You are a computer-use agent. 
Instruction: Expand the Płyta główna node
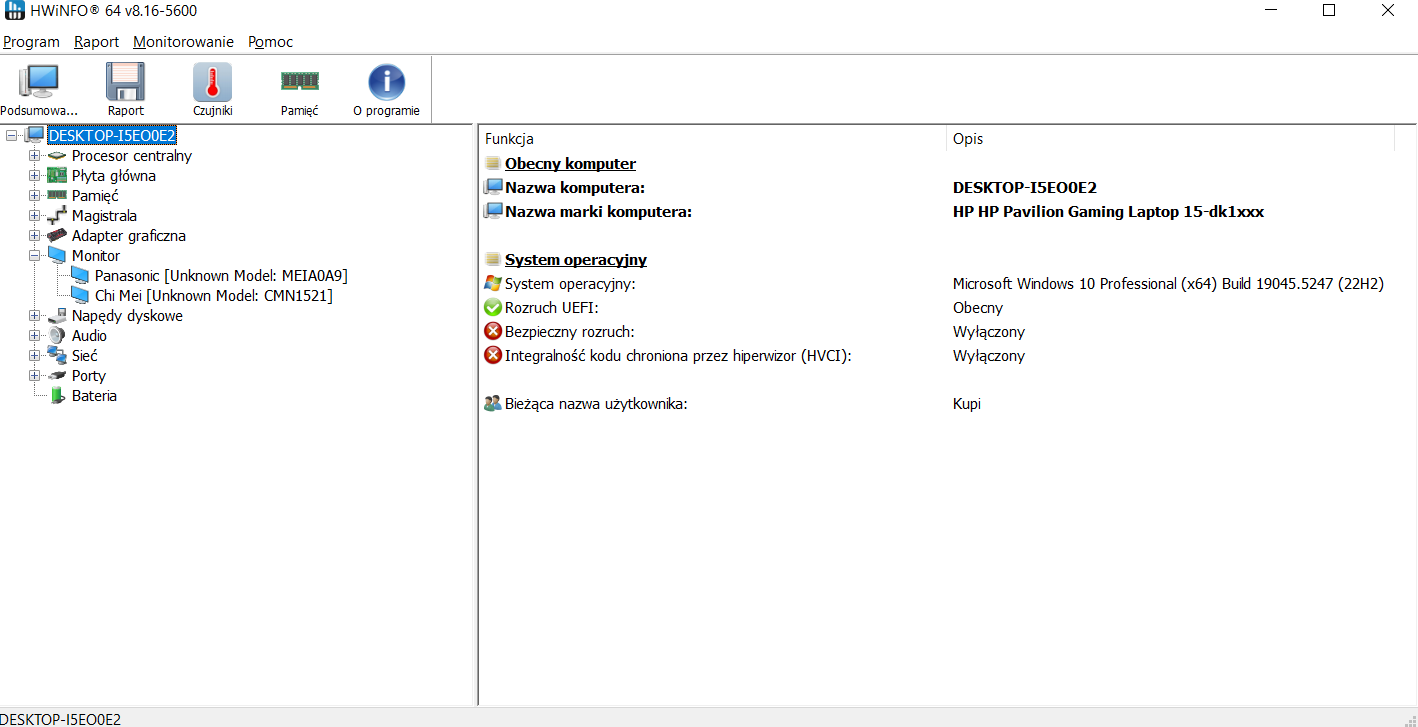[35, 176]
